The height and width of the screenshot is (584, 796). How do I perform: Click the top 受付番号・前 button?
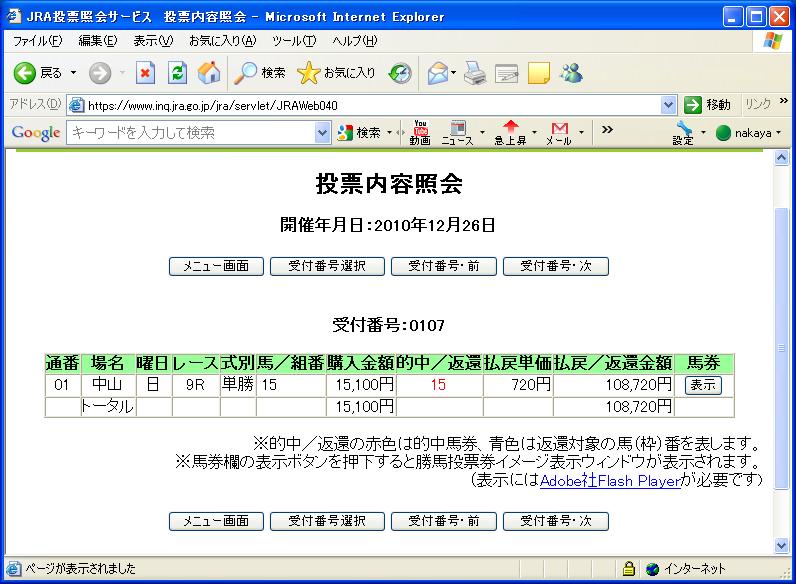point(444,266)
